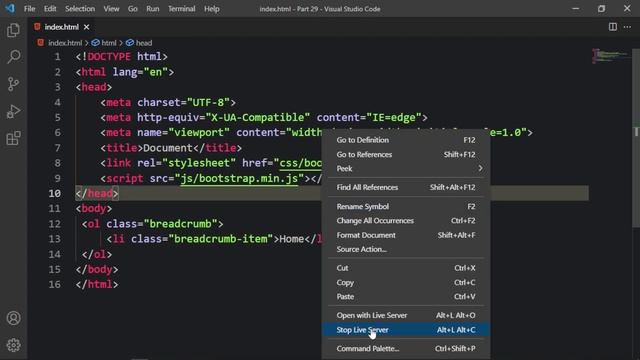640x360 pixels.
Task: Click the Document title text
Action: tap(168, 148)
